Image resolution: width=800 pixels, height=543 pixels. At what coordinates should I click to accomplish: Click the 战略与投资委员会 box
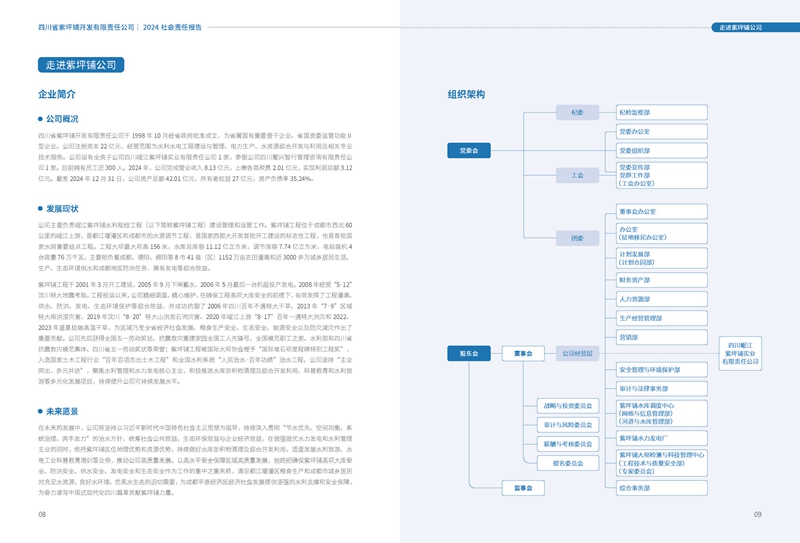click(x=569, y=406)
